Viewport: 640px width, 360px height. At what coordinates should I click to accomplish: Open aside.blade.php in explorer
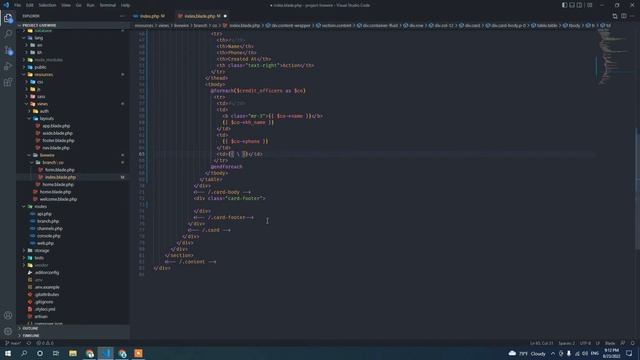pos(58,133)
